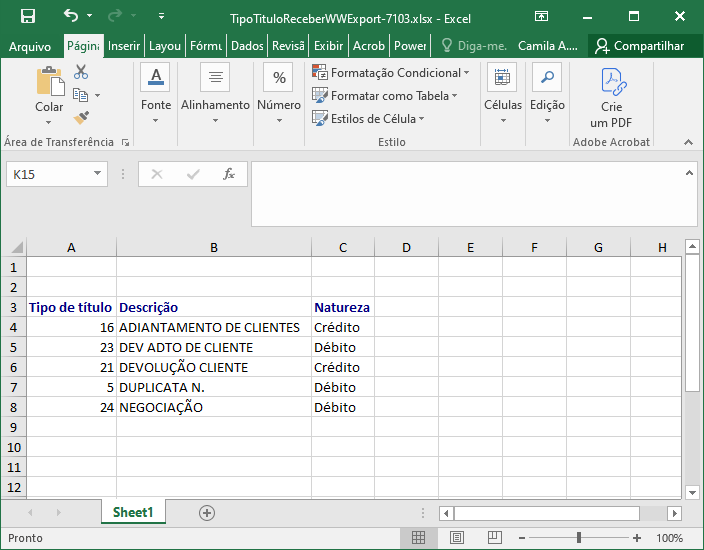This screenshot has height=550, width=704.
Task: Click the Undo arrow icon
Action: (71, 16)
